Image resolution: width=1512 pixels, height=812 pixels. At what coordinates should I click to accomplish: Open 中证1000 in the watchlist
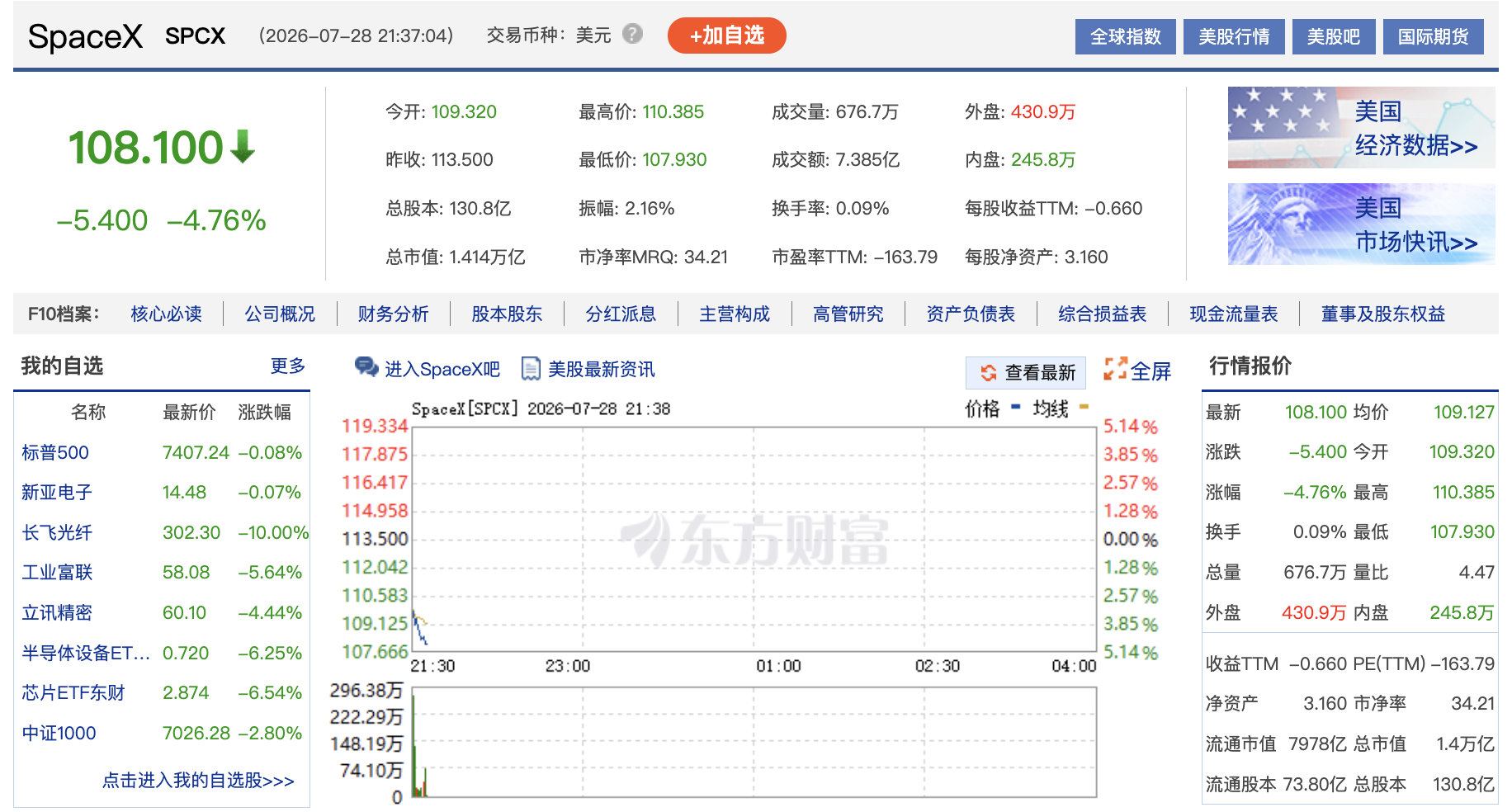(x=59, y=733)
